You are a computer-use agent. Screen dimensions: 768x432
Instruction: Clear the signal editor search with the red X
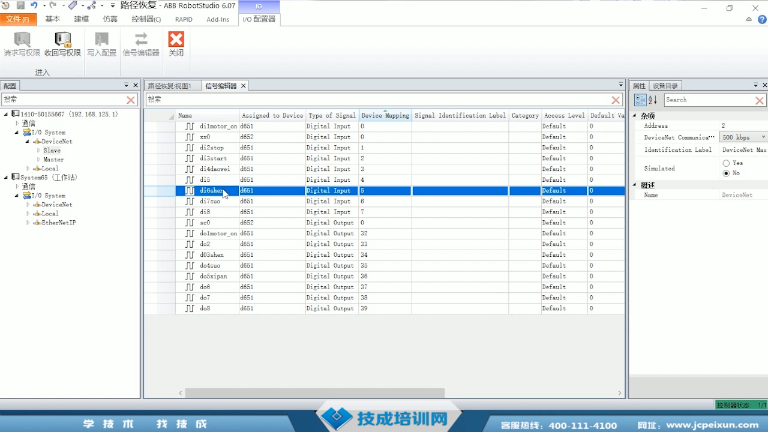coord(616,100)
